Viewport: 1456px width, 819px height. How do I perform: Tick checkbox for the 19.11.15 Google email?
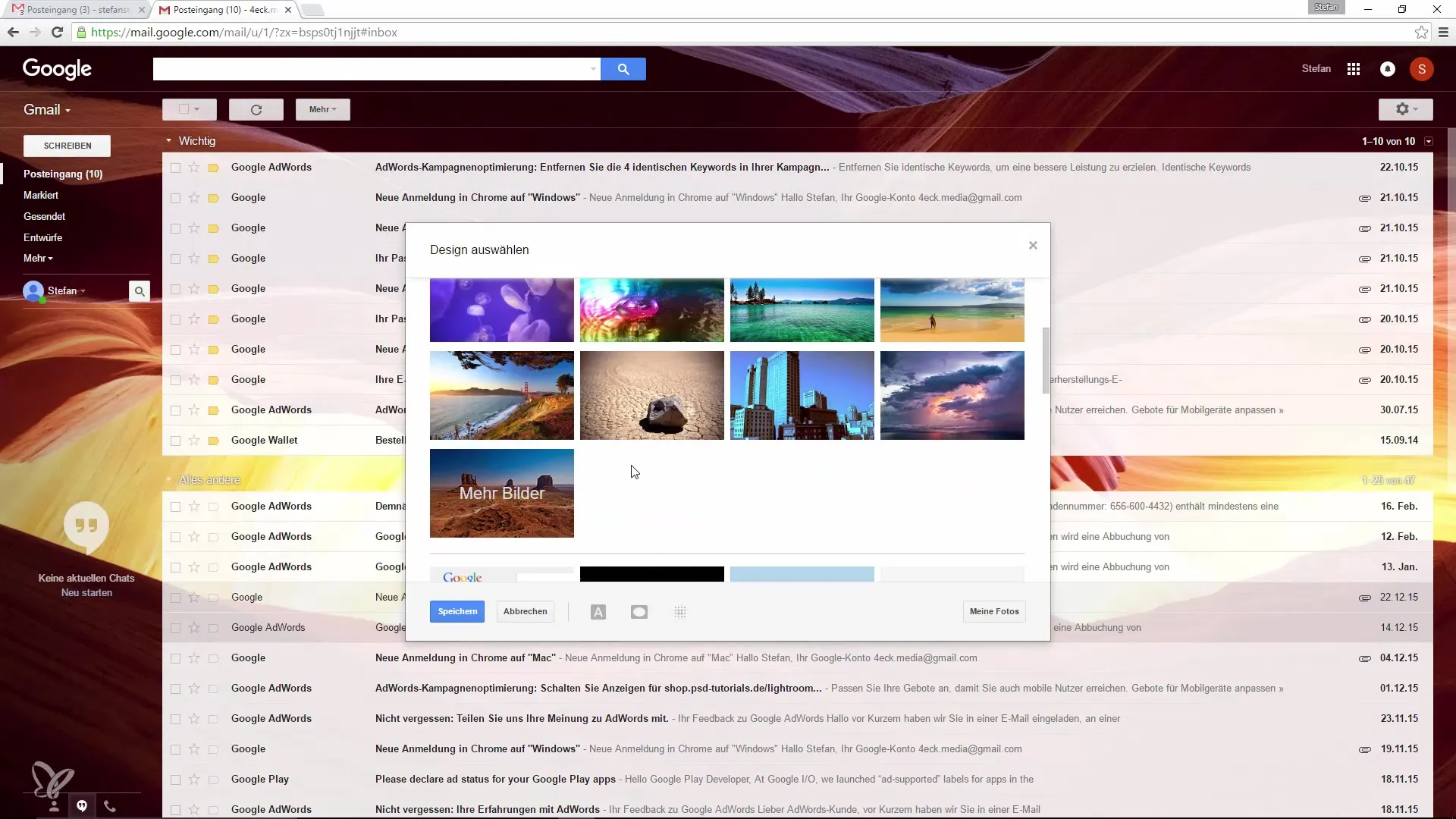click(x=175, y=749)
